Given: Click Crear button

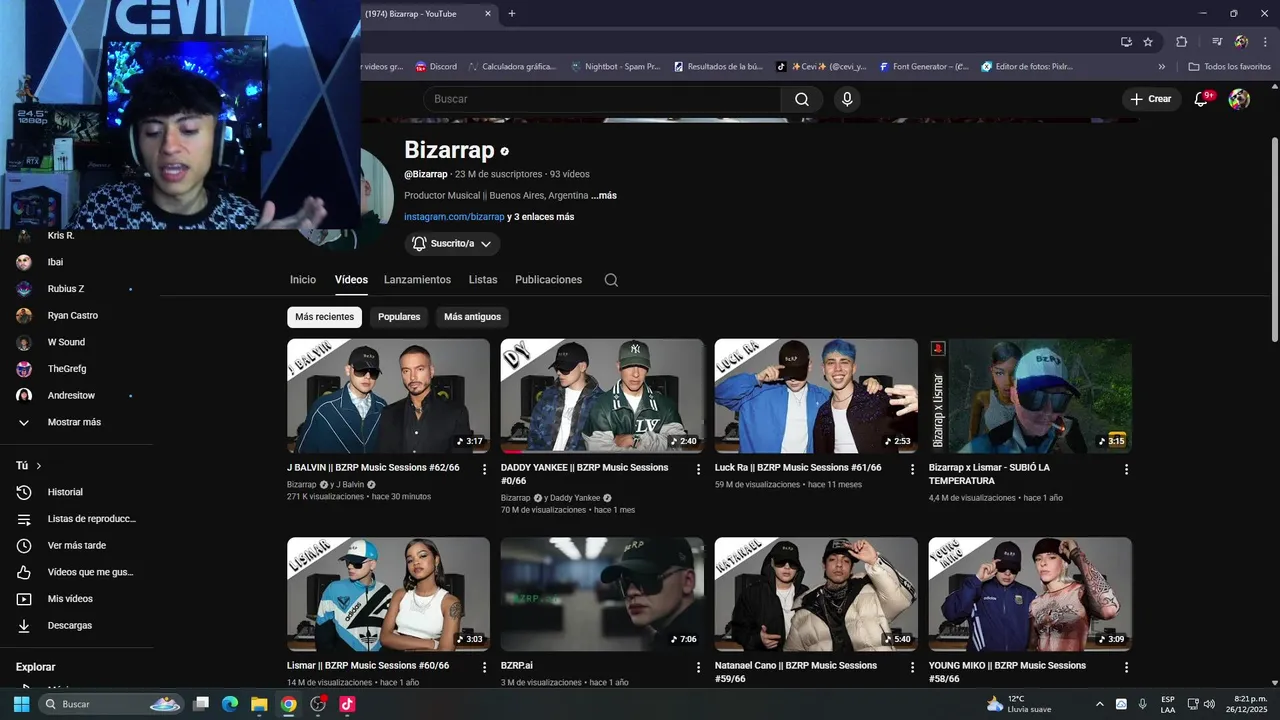Looking at the screenshot, I should coord(1151,99).
